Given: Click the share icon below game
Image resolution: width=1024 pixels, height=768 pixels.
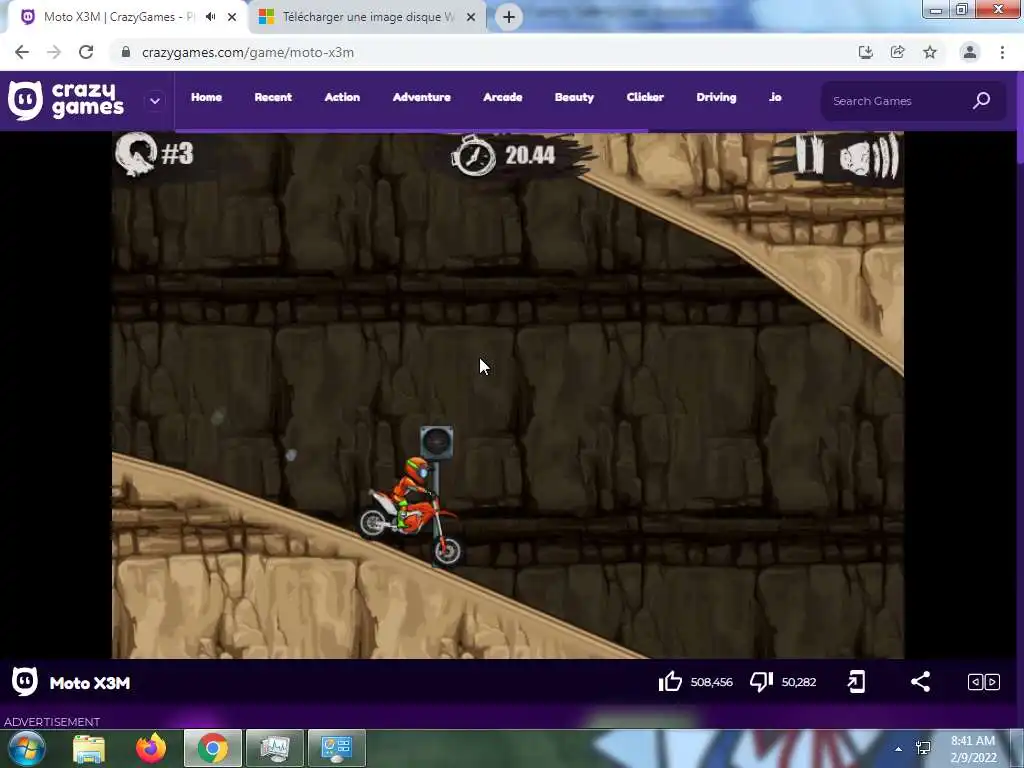Looking at the screenshot, I should [920, 682].
